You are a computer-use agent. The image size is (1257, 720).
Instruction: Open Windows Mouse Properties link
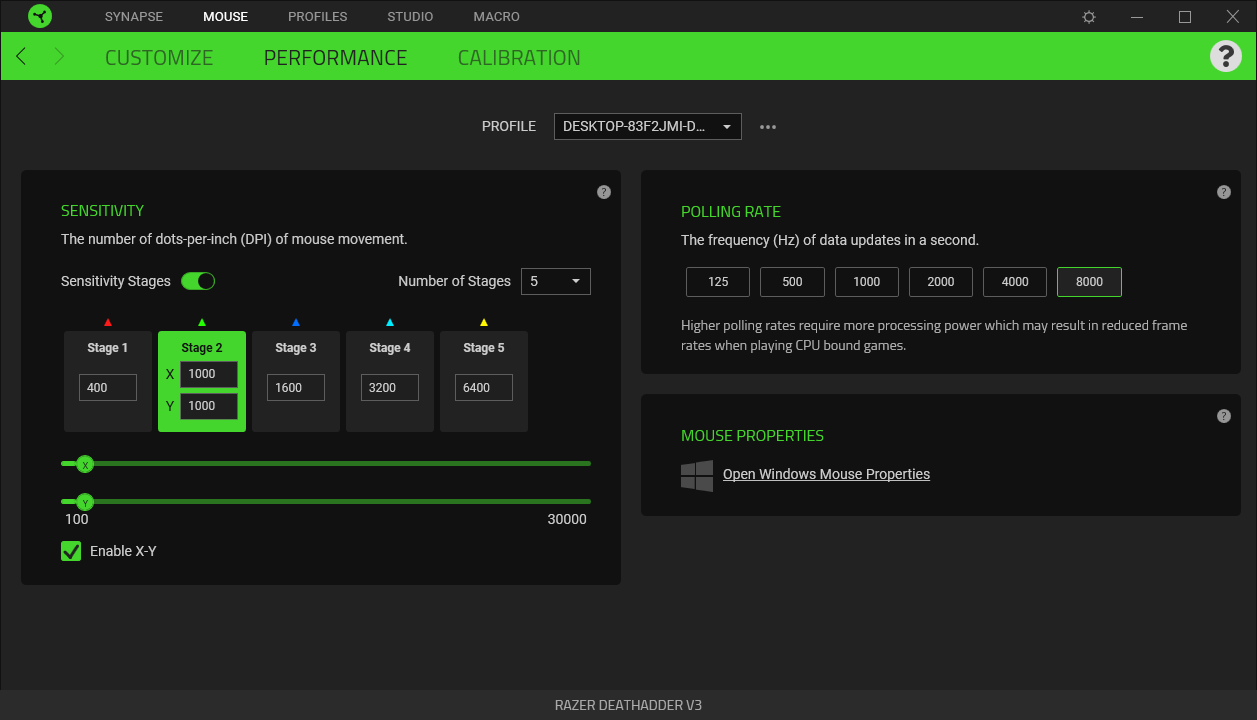tap(826, 474)
